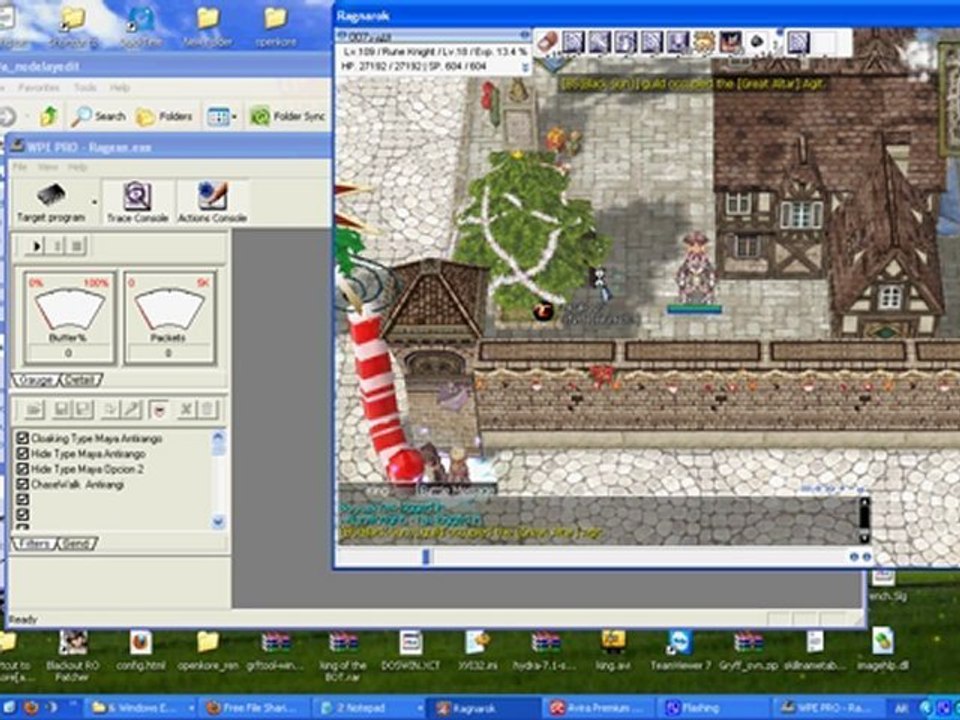The image size is (960, 720).
Task: Open config.html desktop icon
Action: (x=141, y=651)
